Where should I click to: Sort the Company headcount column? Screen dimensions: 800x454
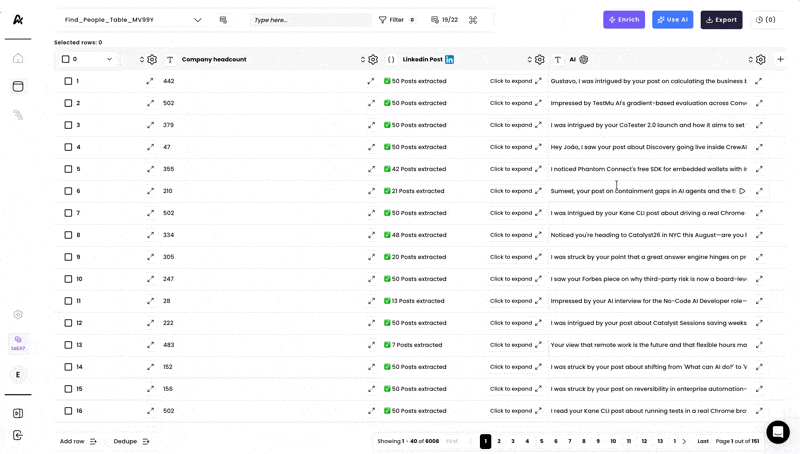(x=363, y=60)
